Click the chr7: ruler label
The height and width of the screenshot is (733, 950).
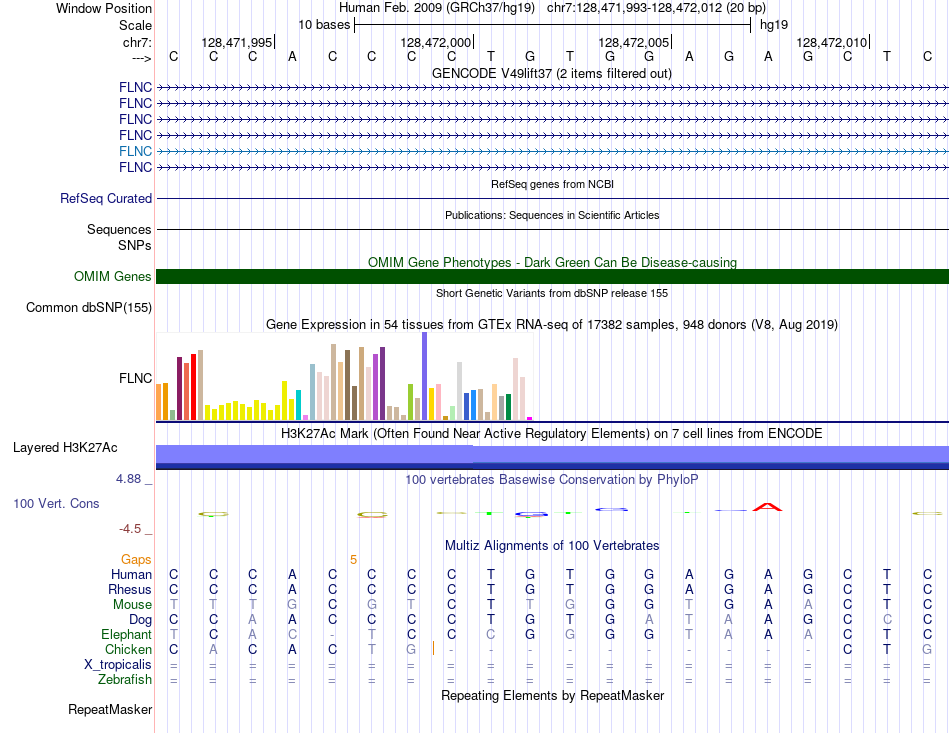point(137,42)
